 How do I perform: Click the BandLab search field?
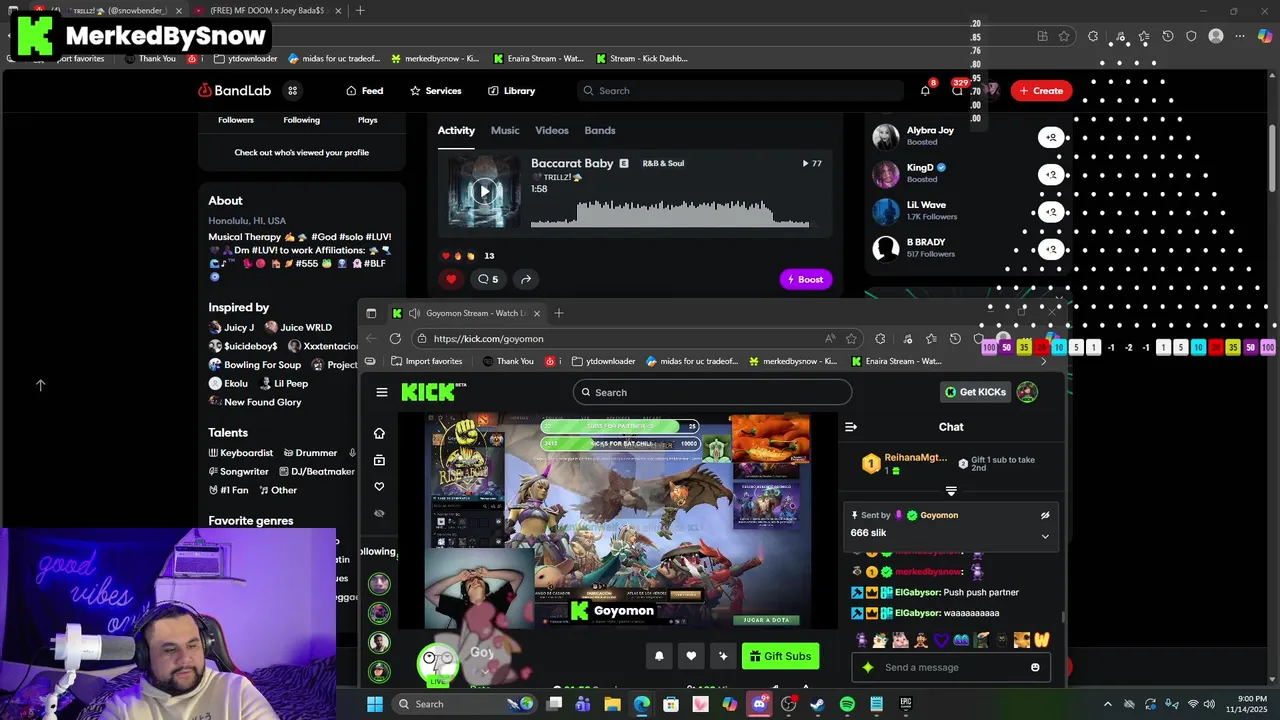[740, 91]
